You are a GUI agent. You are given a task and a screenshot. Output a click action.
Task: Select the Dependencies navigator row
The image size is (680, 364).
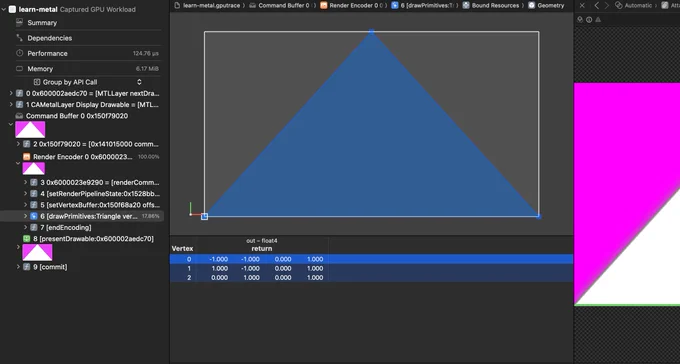[87, 38]
